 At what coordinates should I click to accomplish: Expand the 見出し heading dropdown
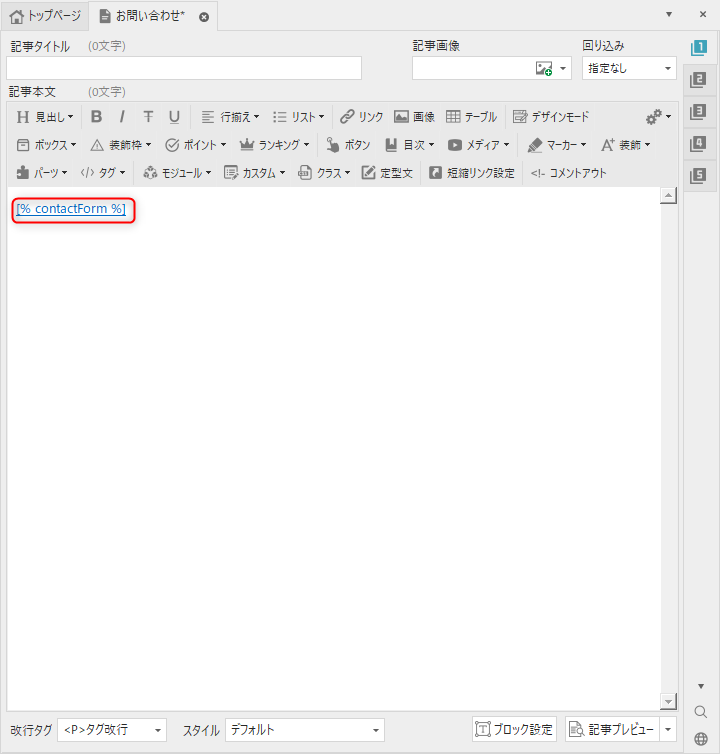click(x=45, y=117)
